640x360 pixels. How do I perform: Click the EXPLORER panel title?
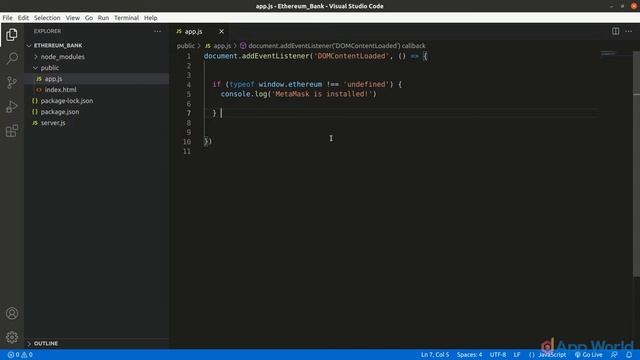(x=47, y=31)
